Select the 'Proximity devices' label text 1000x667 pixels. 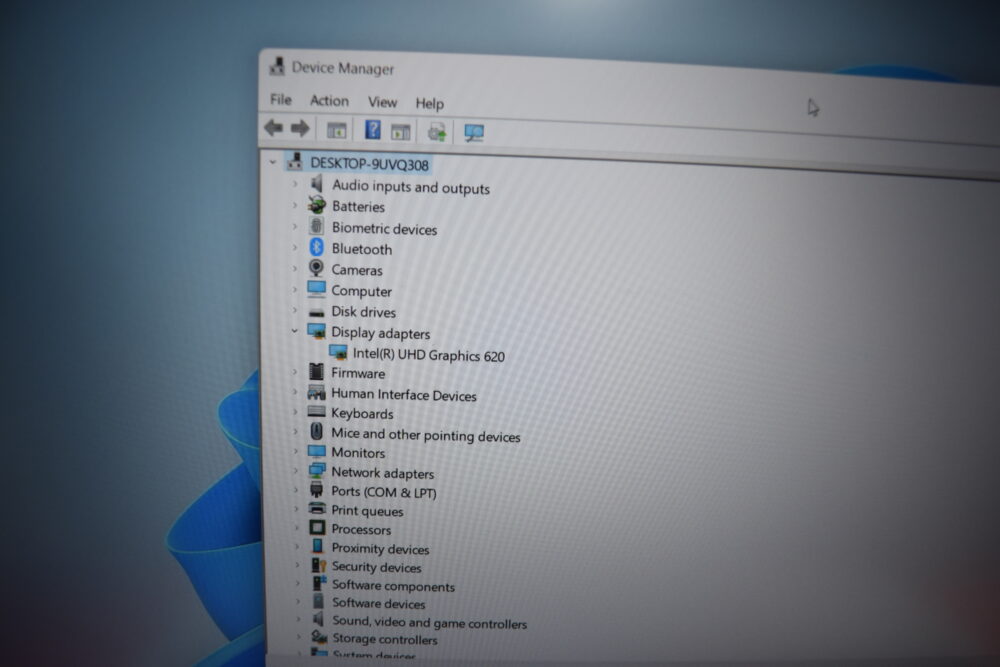click(x=380, y=549)
